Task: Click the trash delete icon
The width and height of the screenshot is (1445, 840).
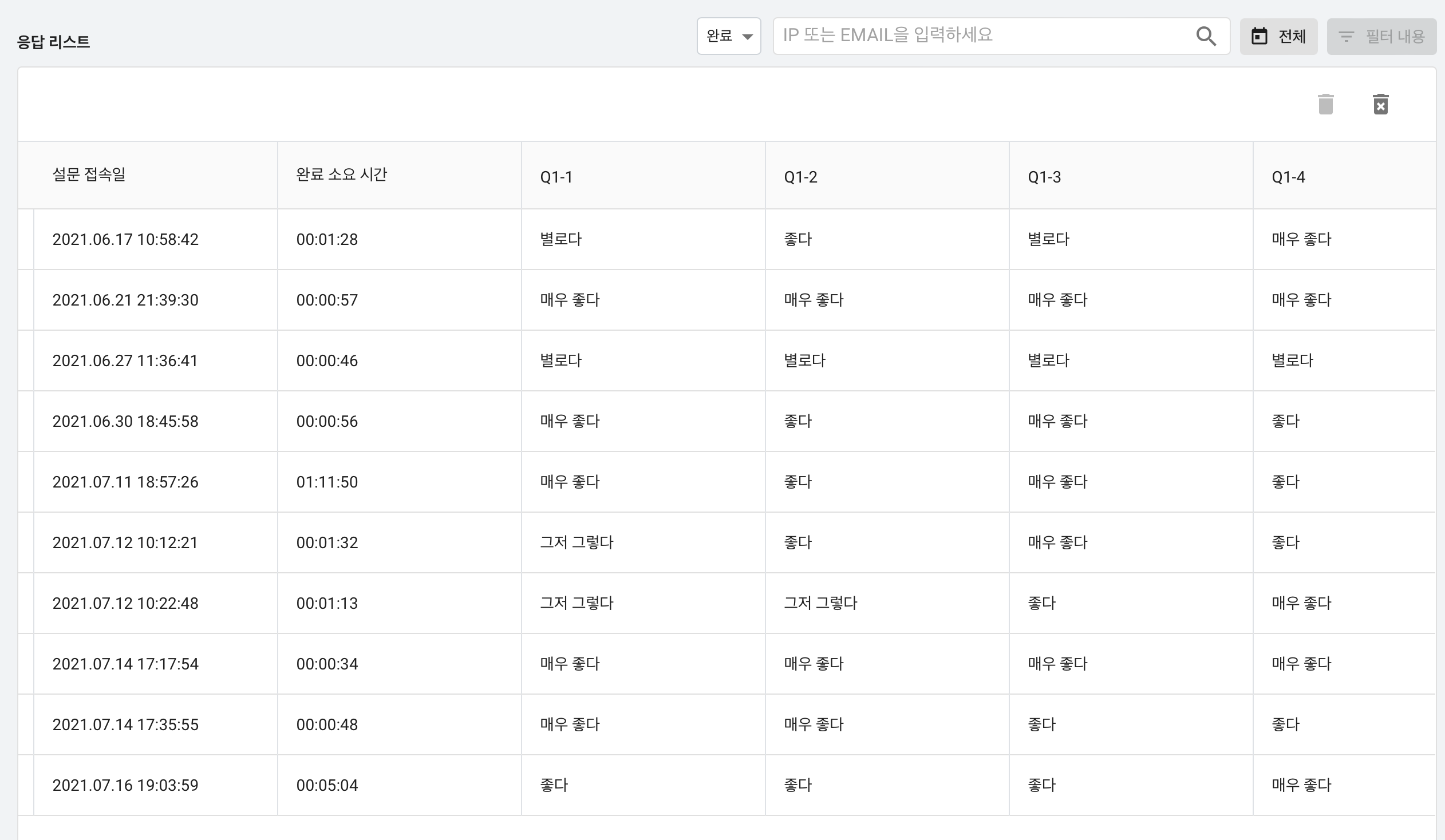Action: [x=1325, y=104]
